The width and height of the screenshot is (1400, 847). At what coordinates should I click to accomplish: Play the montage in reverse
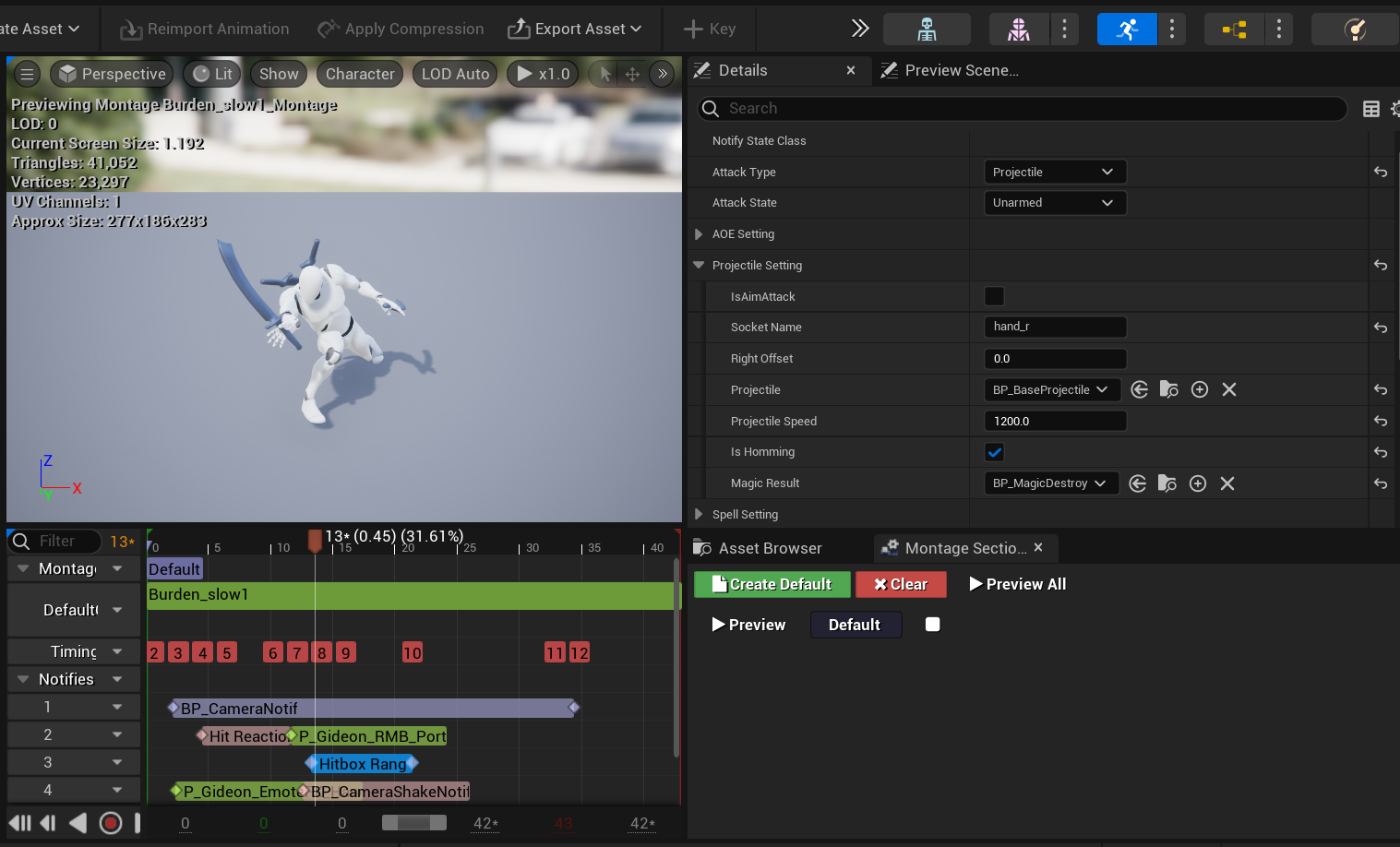(x=78, y=822)
